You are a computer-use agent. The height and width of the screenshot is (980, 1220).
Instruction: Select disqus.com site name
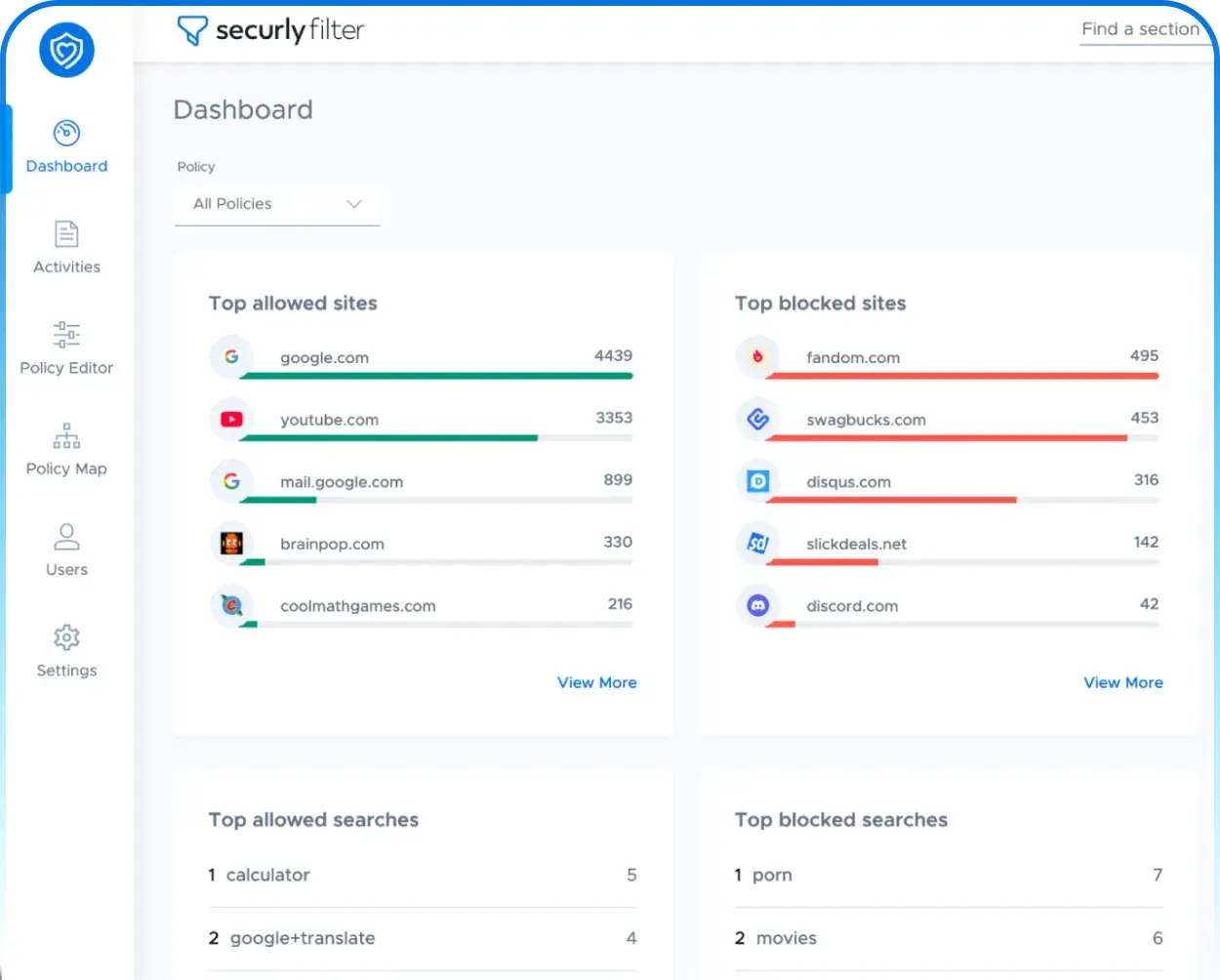(848, 482)
